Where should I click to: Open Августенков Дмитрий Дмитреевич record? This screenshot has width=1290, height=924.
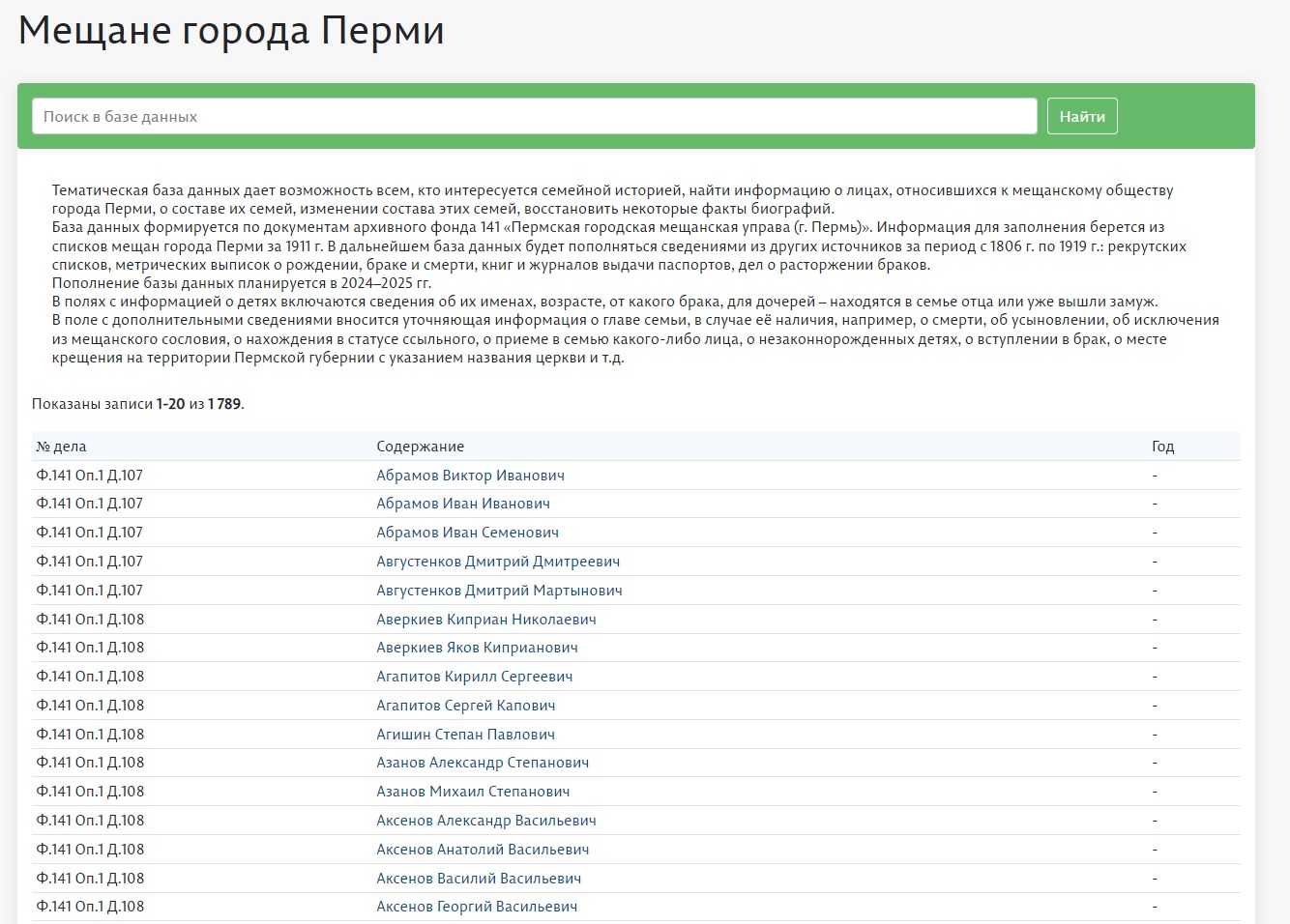pyautogui.click(x=498, y=562)
